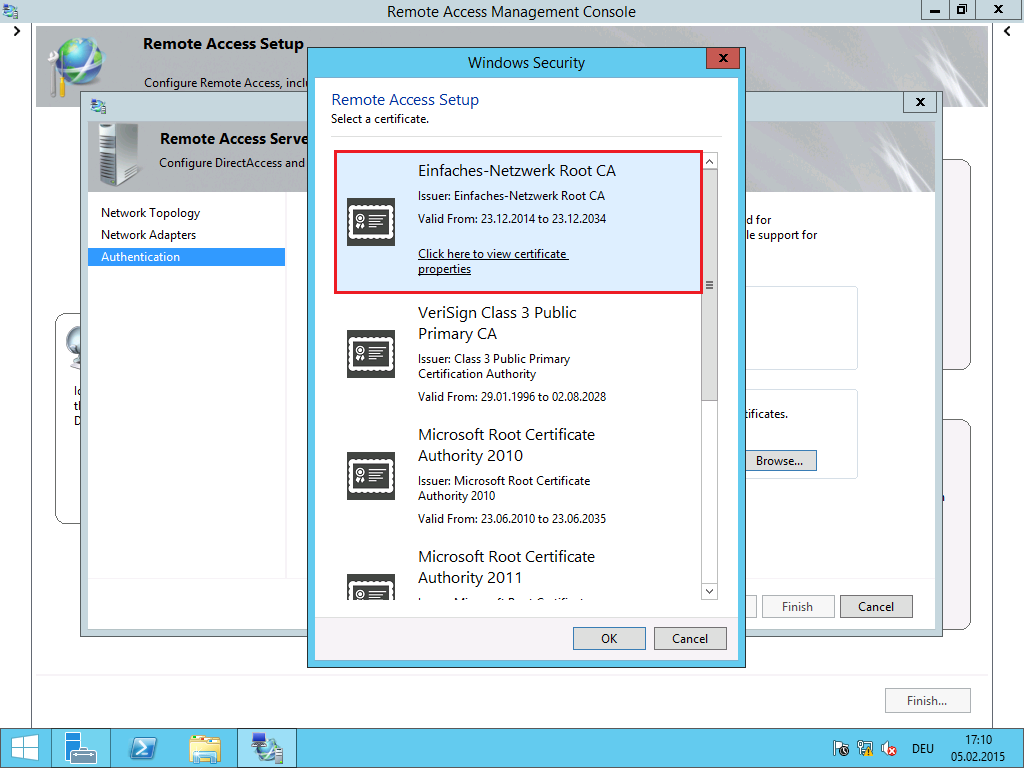The width and height of the screenshot is (1024, 768).
Task: Click scroll down arrow in certificate list
Action: click(709, 591)
